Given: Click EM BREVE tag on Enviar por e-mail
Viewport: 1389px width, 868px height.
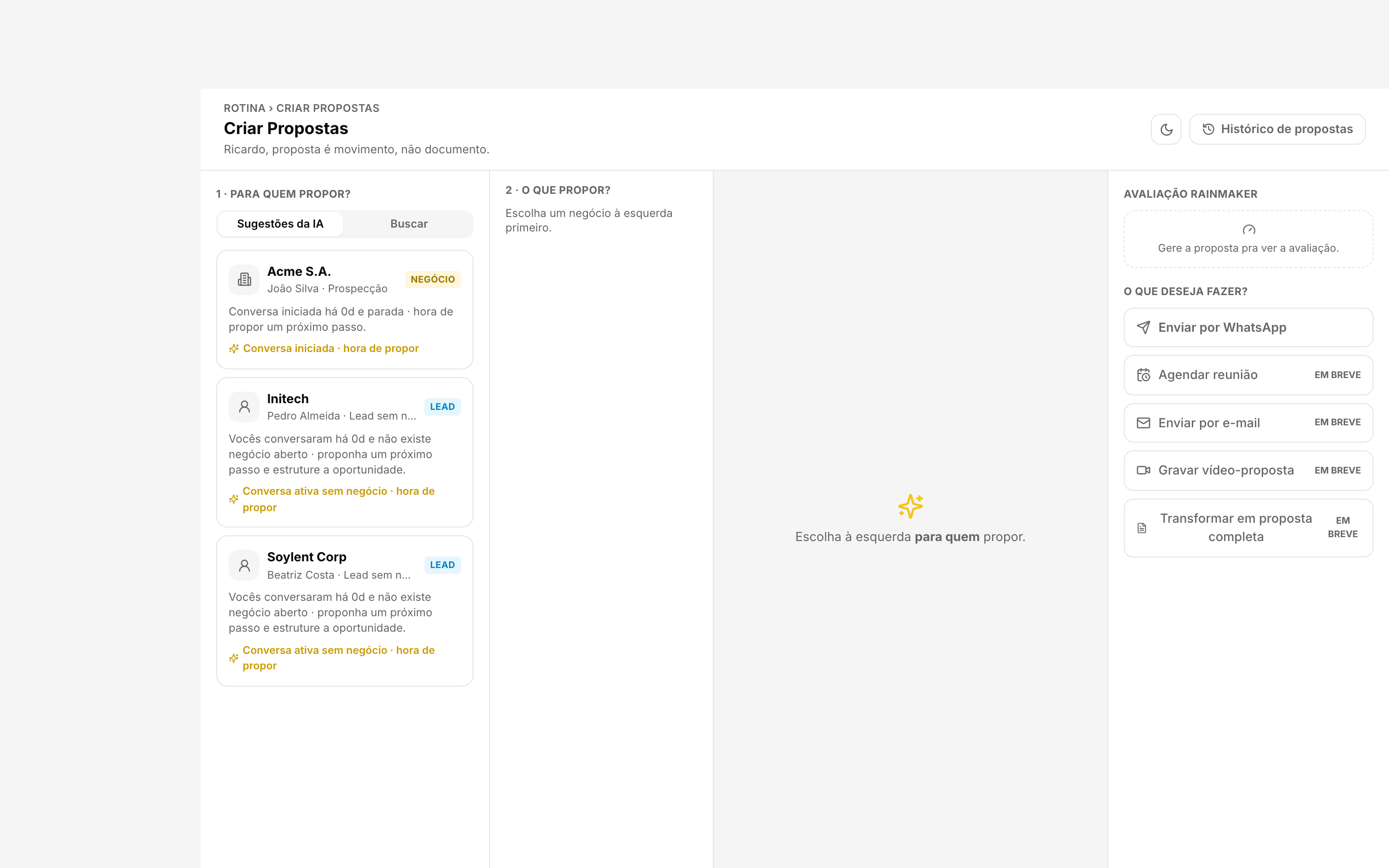Looking at the screenshot, I should click(x=1337, y=422).
